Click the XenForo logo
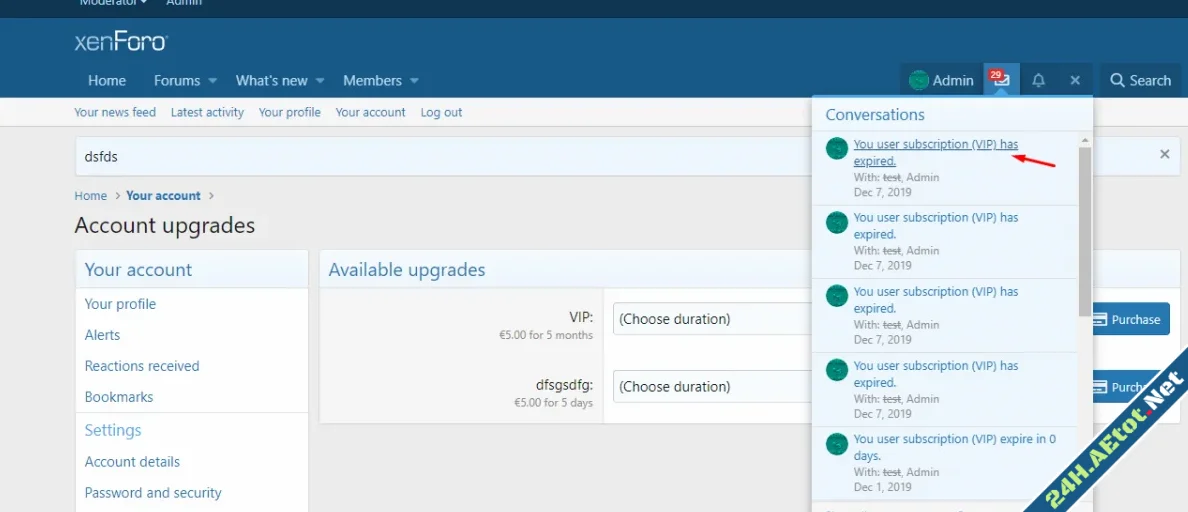Viewport: 1188px width, 512px height. pos(121,42)
